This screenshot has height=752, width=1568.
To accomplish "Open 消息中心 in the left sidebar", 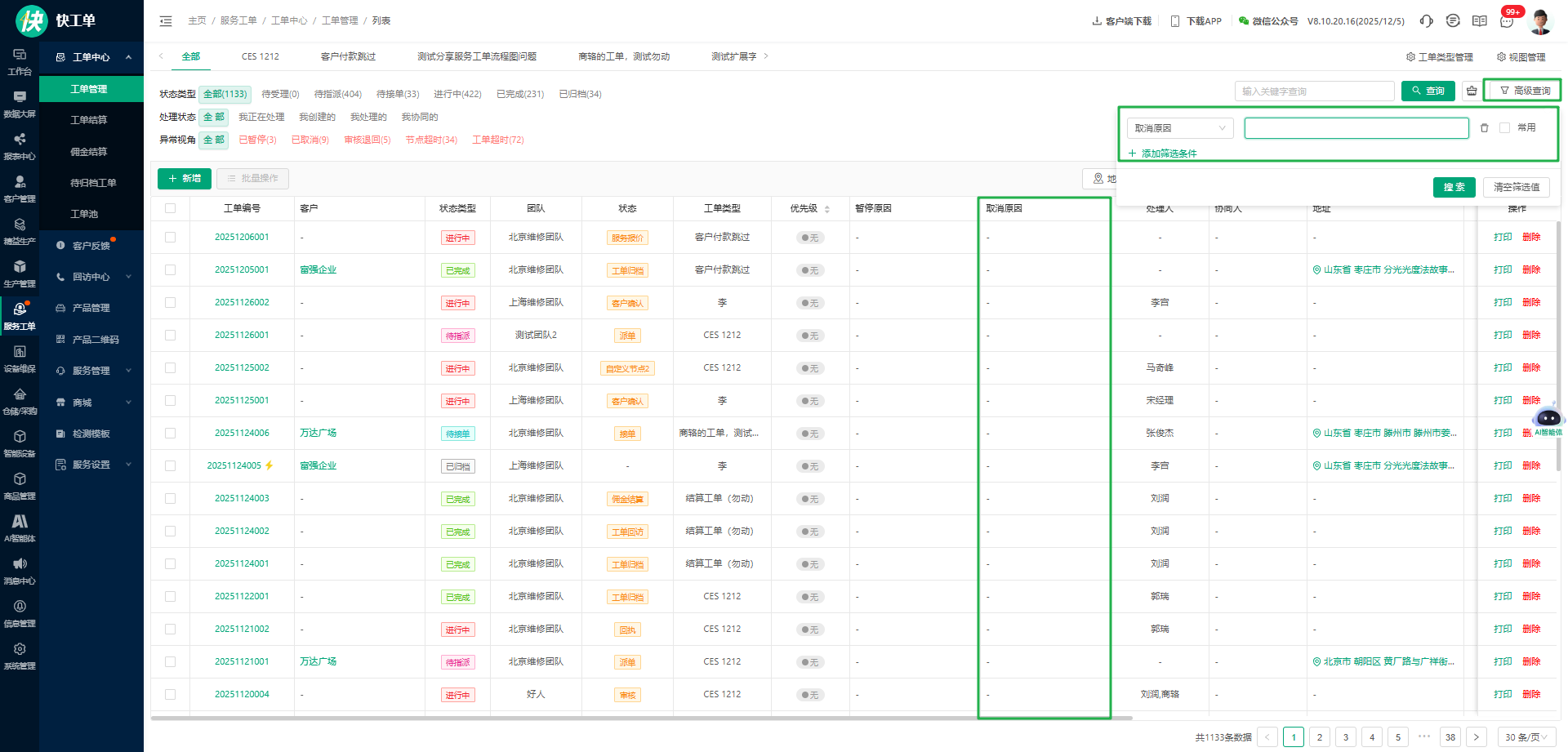I will pos(20,572).
